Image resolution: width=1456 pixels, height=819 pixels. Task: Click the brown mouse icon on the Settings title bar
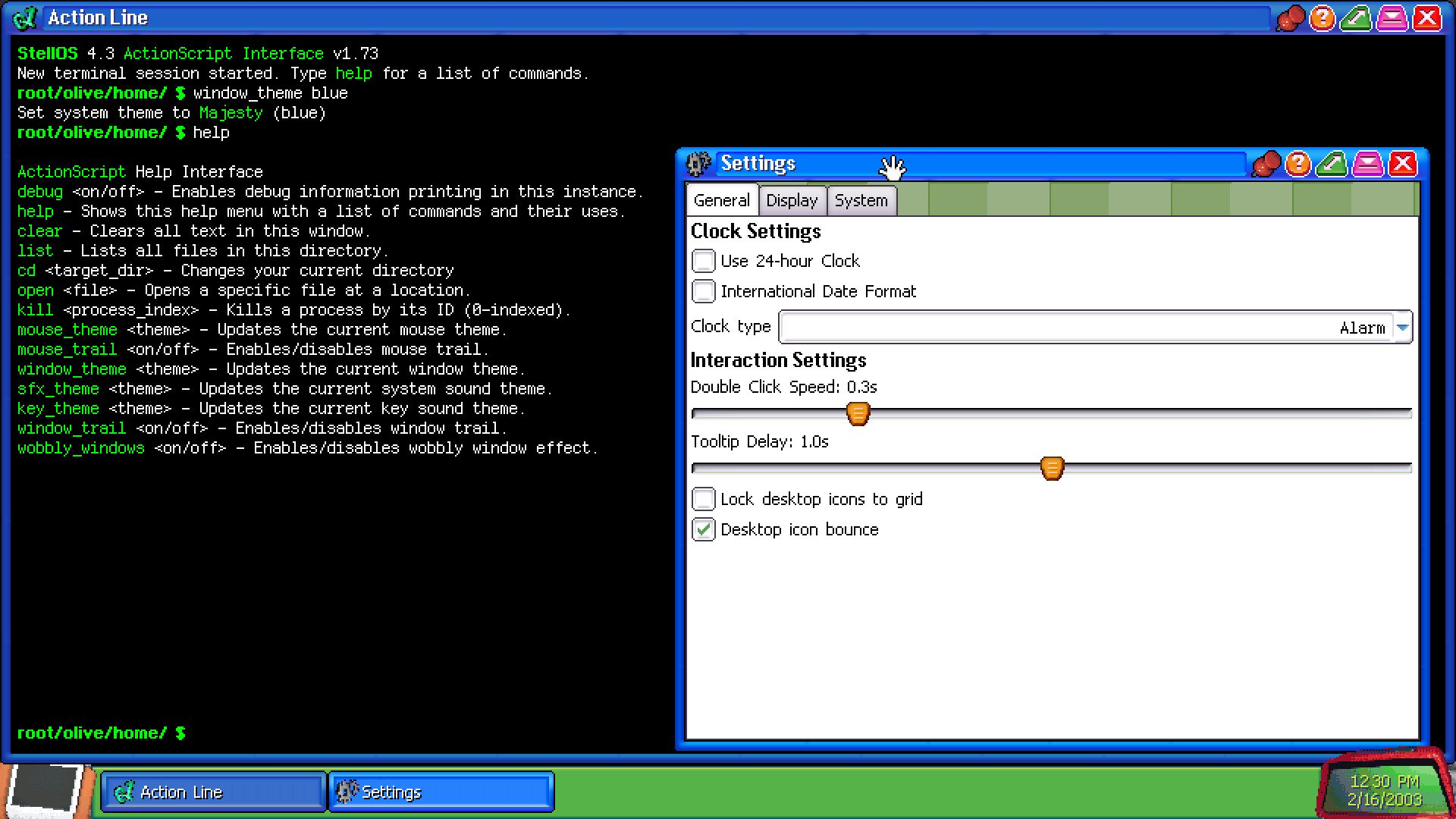point(1266,164)
